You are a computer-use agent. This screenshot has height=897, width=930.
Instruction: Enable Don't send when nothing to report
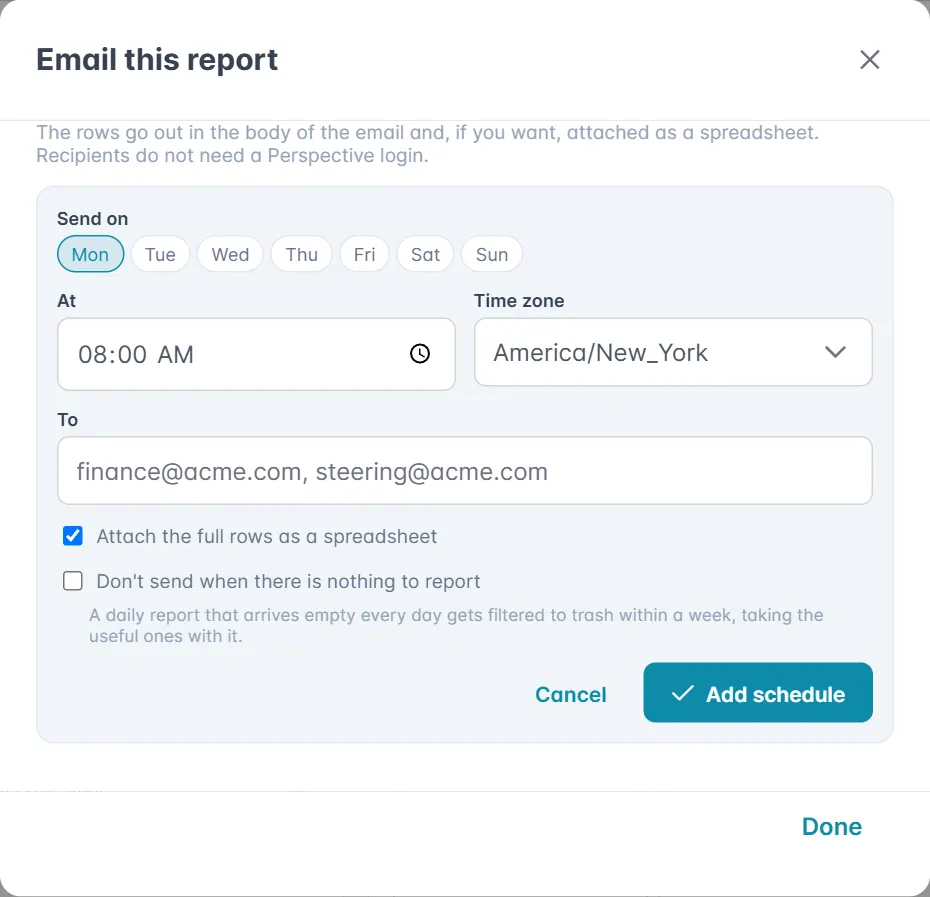click(73, 581)
